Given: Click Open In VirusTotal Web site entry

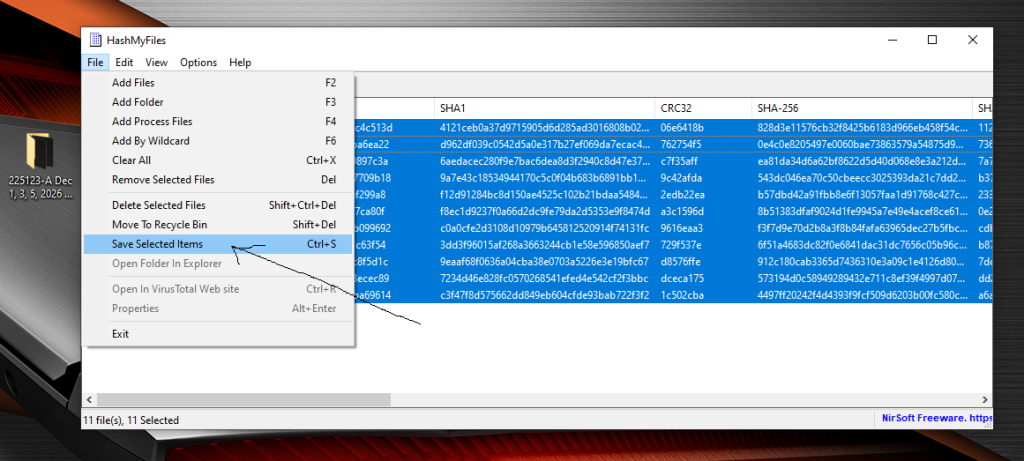Looking at the screenshot, I should click(218, 289).
